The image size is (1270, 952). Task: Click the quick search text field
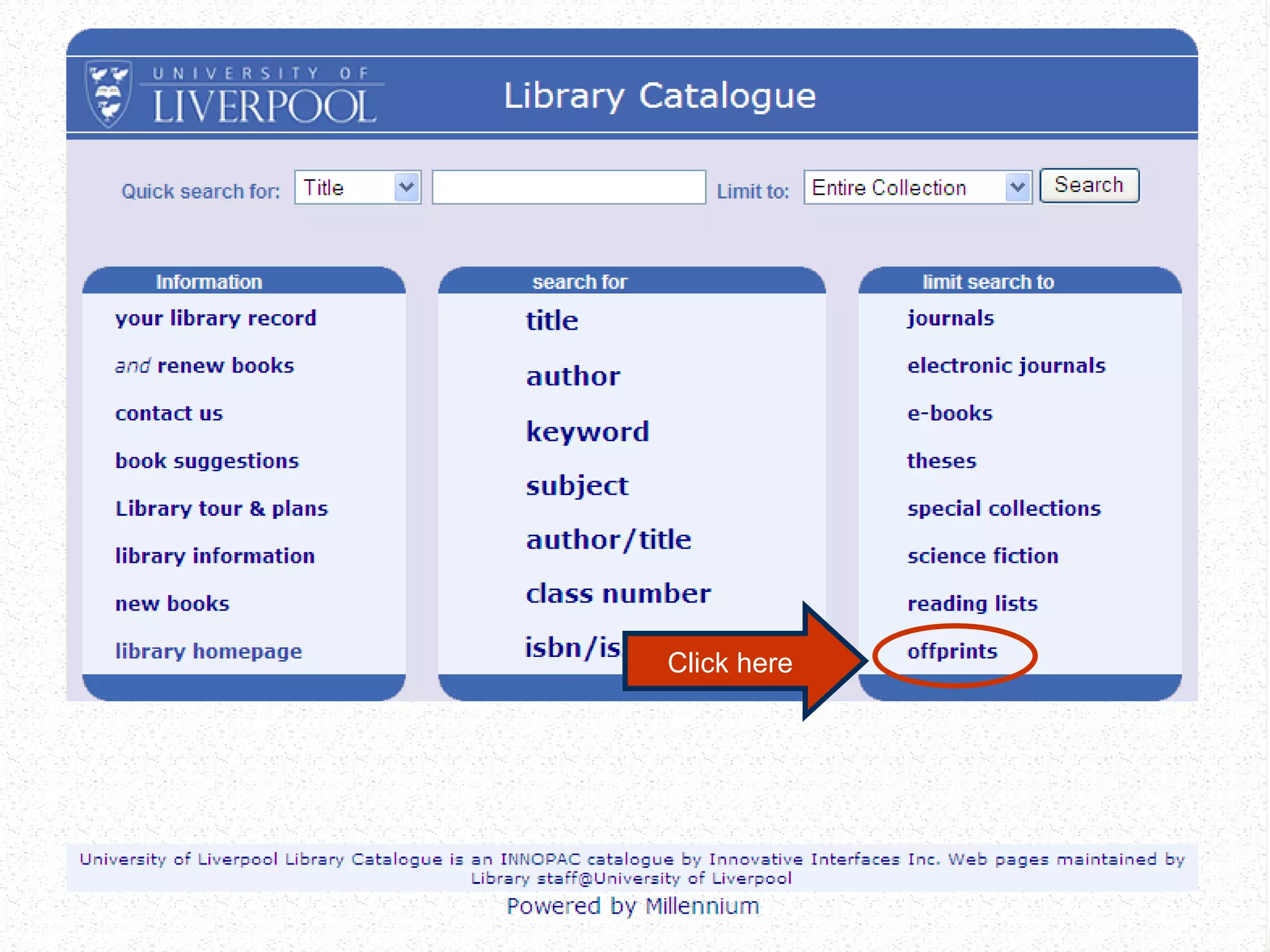click(568, 187)
